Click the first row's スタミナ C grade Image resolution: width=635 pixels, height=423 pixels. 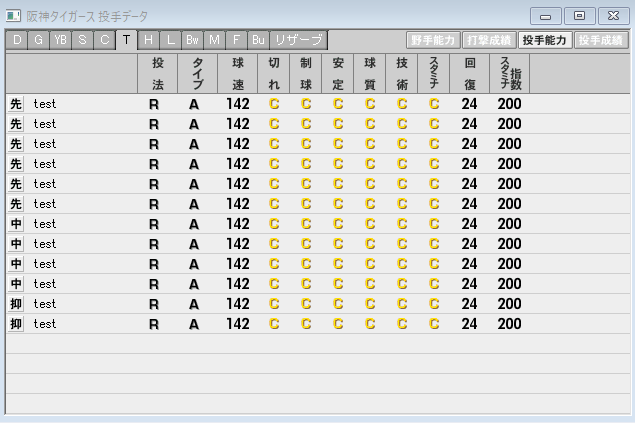tap(434, 104)
